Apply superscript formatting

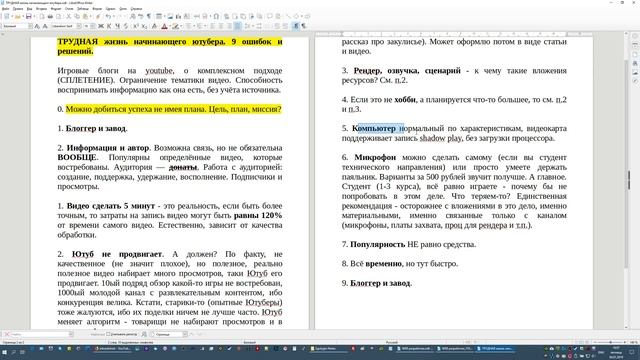[136, 26]
